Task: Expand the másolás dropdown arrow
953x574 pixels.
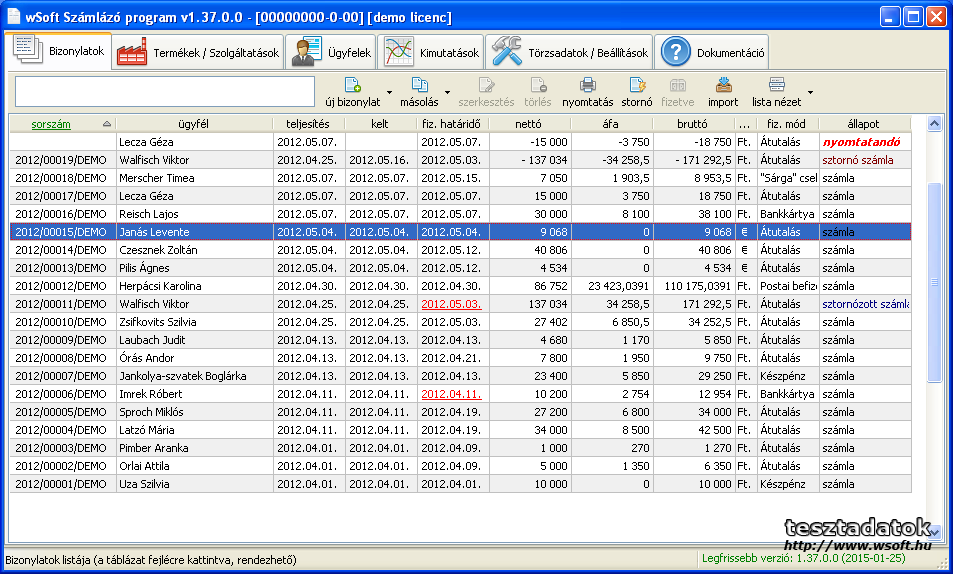Action: tap(447, 92)
